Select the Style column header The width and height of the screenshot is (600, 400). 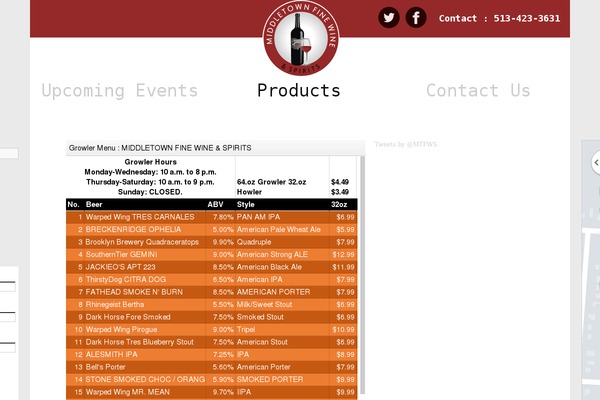coord(246,204)
